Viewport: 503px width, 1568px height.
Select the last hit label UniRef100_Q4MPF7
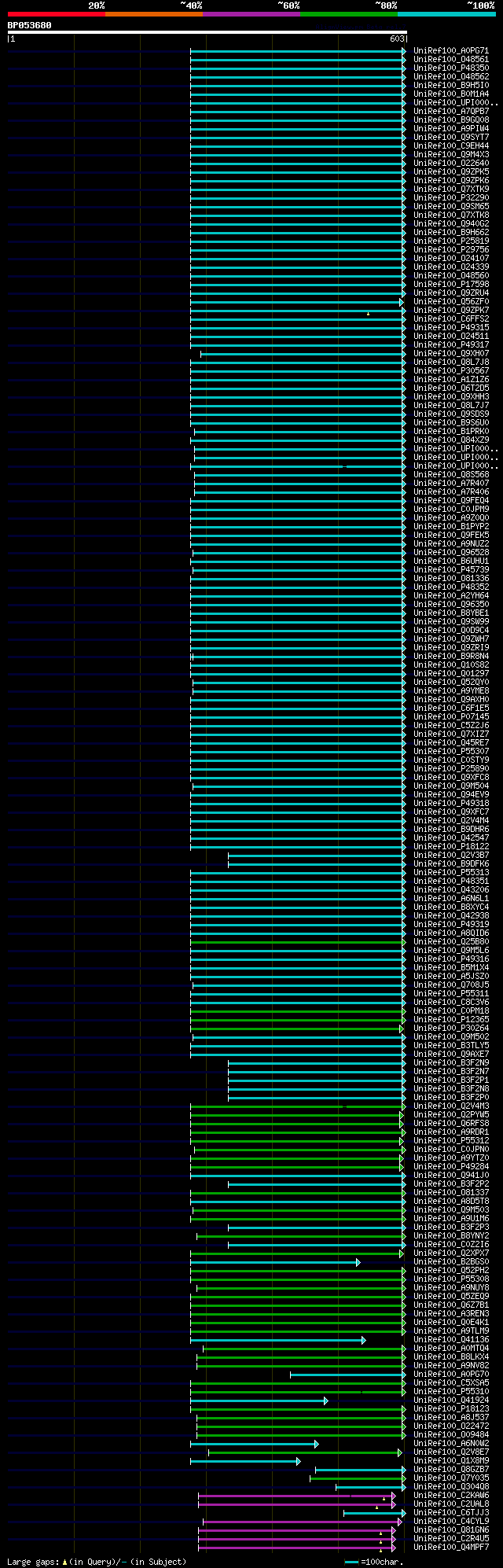[451, 1548]
